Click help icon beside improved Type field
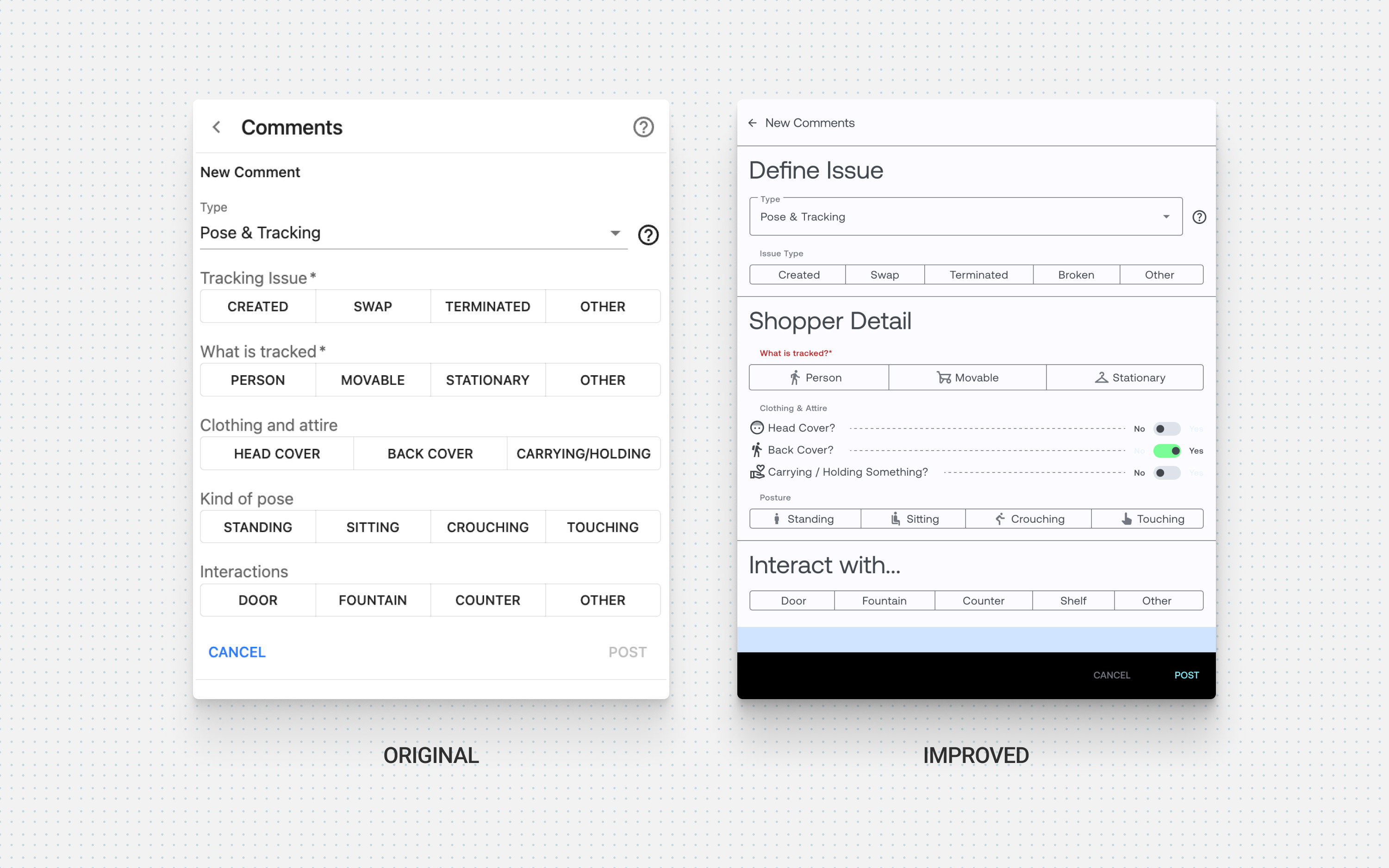The height and width of the screenshot is (868, 1389). click(1199, 217)
